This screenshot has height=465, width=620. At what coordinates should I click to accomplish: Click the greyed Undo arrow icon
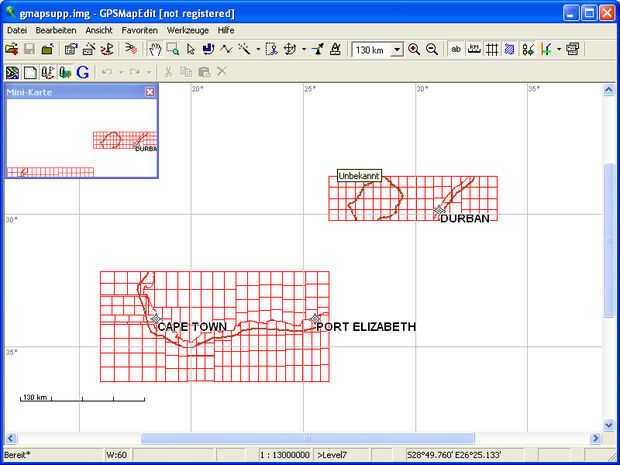[107, 72]
